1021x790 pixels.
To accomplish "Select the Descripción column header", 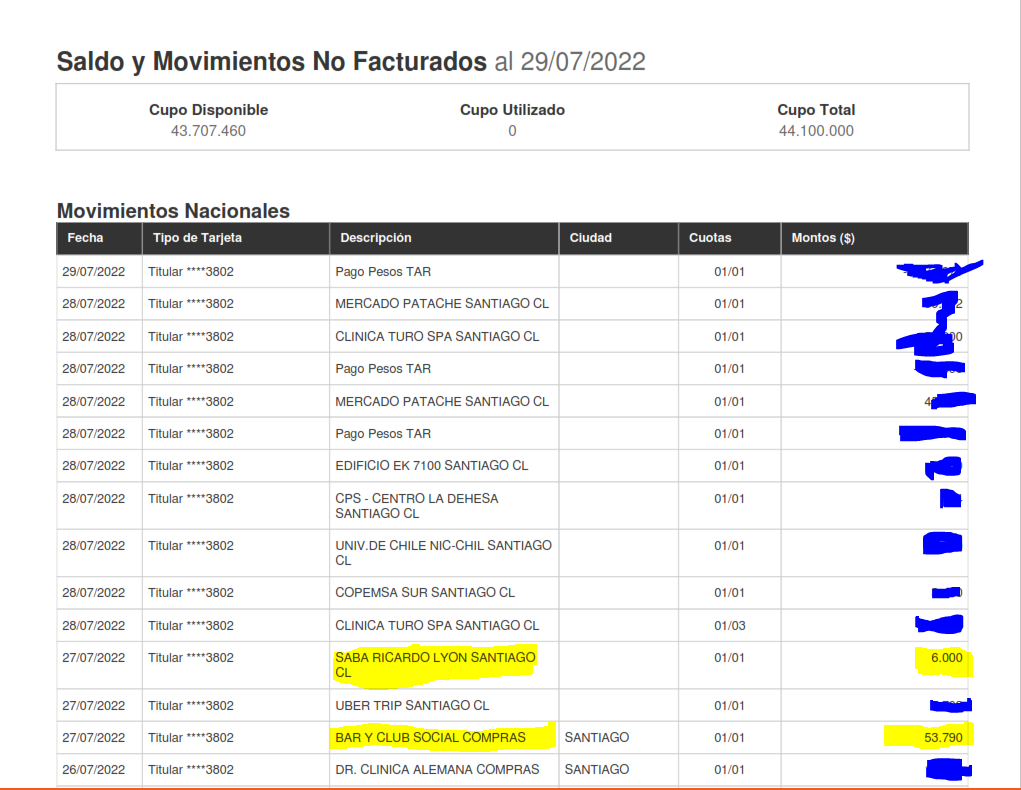I will coord(376,238).
